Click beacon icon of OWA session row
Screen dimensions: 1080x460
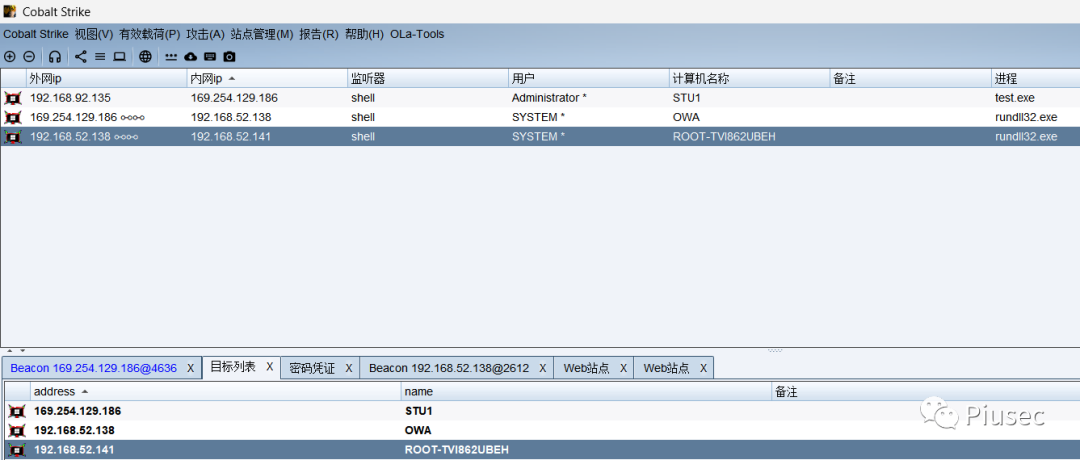pos(13,117)
